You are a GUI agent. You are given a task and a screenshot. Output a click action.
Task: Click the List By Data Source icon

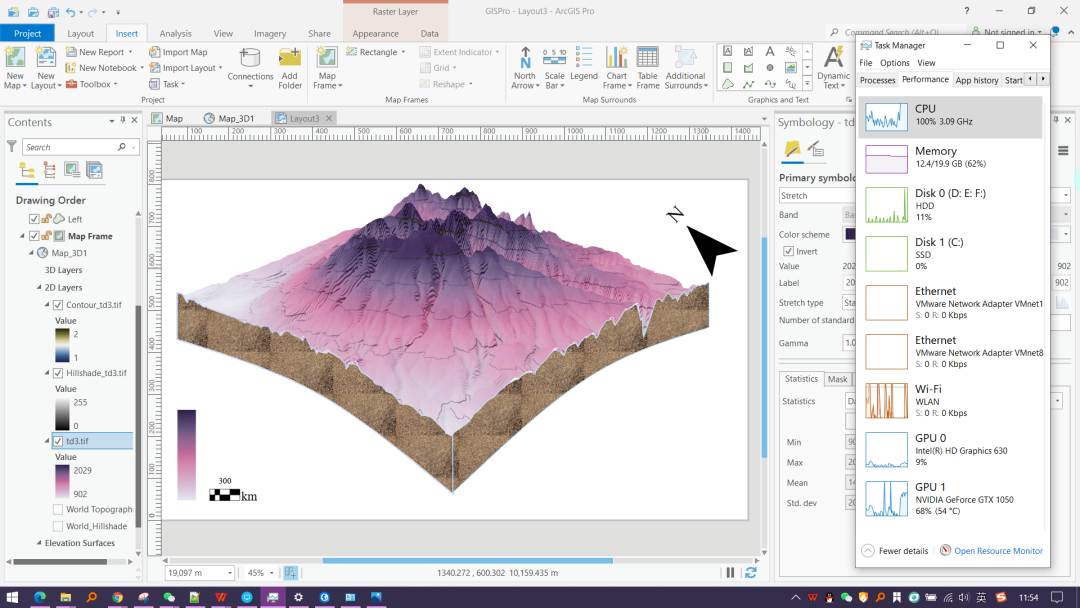(x=50, y=169)
